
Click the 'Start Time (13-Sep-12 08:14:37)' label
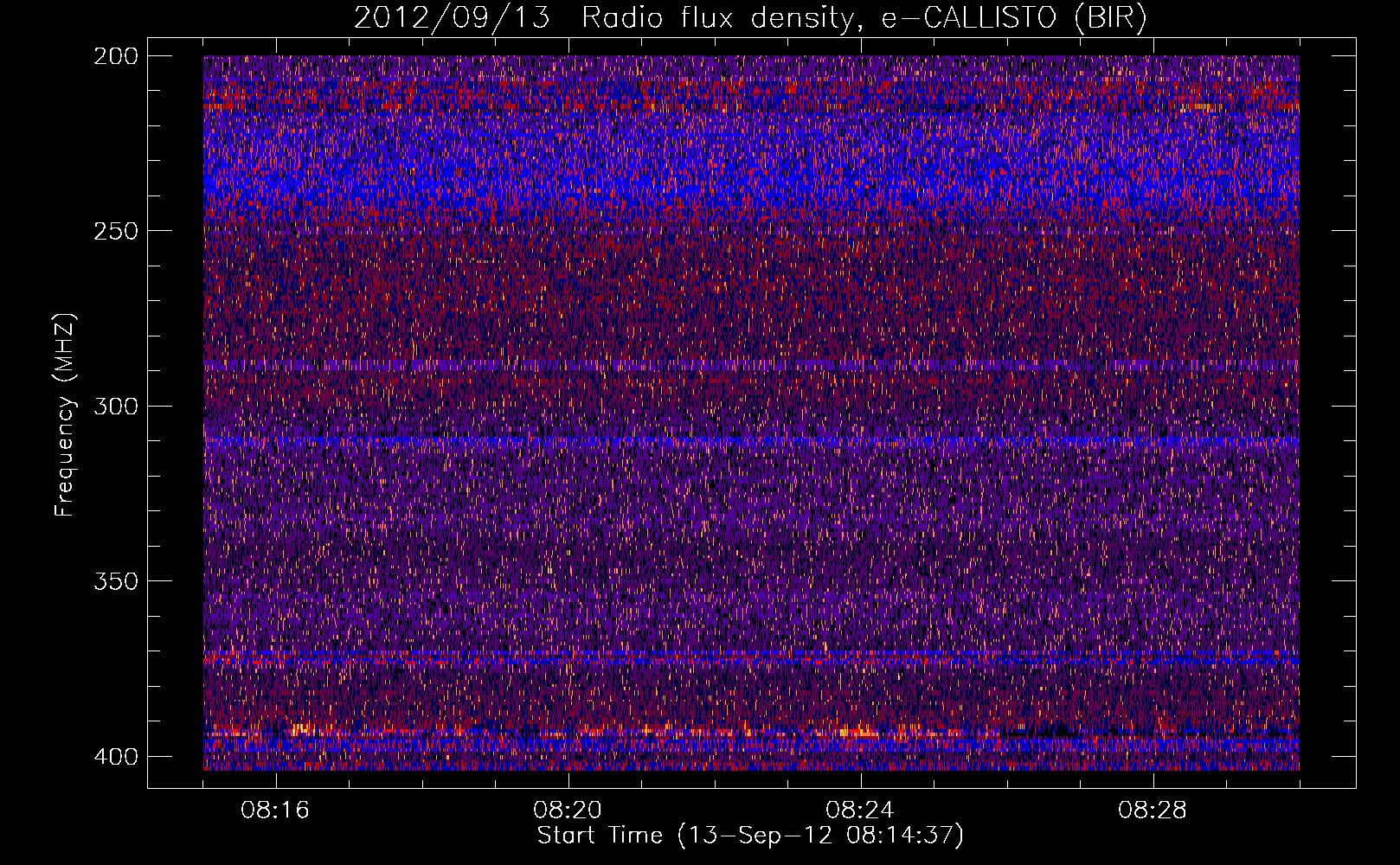pyautogui.click(x=750, y=836)
